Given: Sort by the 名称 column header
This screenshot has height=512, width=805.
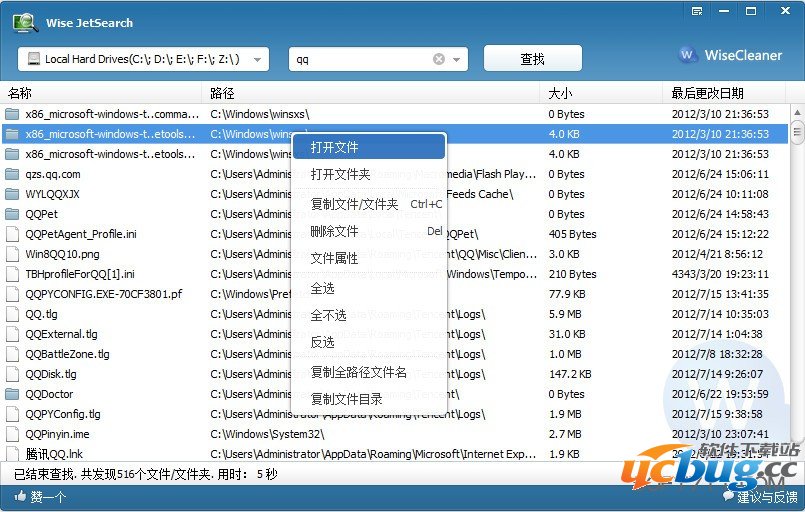Looking at the screenshot, I should (x=101, y=93).
